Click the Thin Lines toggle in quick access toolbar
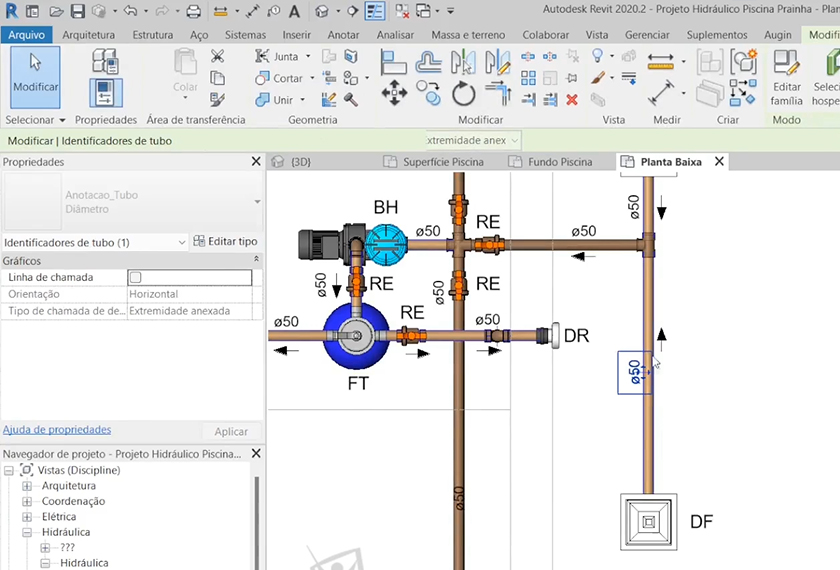 coord(375,12)
